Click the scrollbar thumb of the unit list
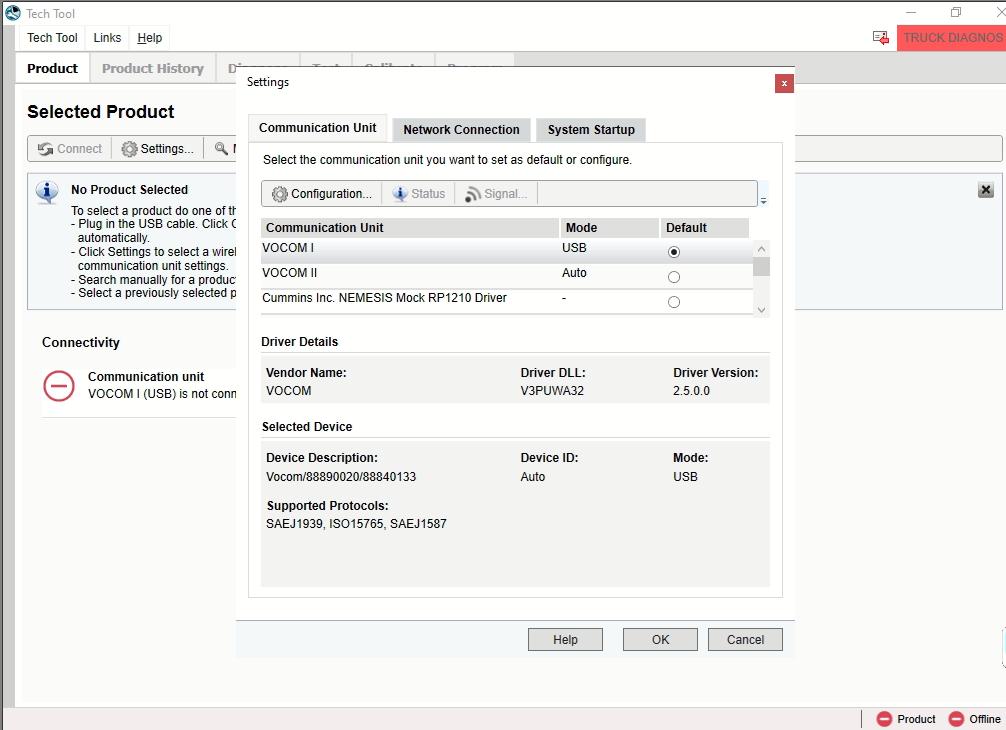Image resolution: width=1006 pixels, height=730 pixels. coord(762,266)
